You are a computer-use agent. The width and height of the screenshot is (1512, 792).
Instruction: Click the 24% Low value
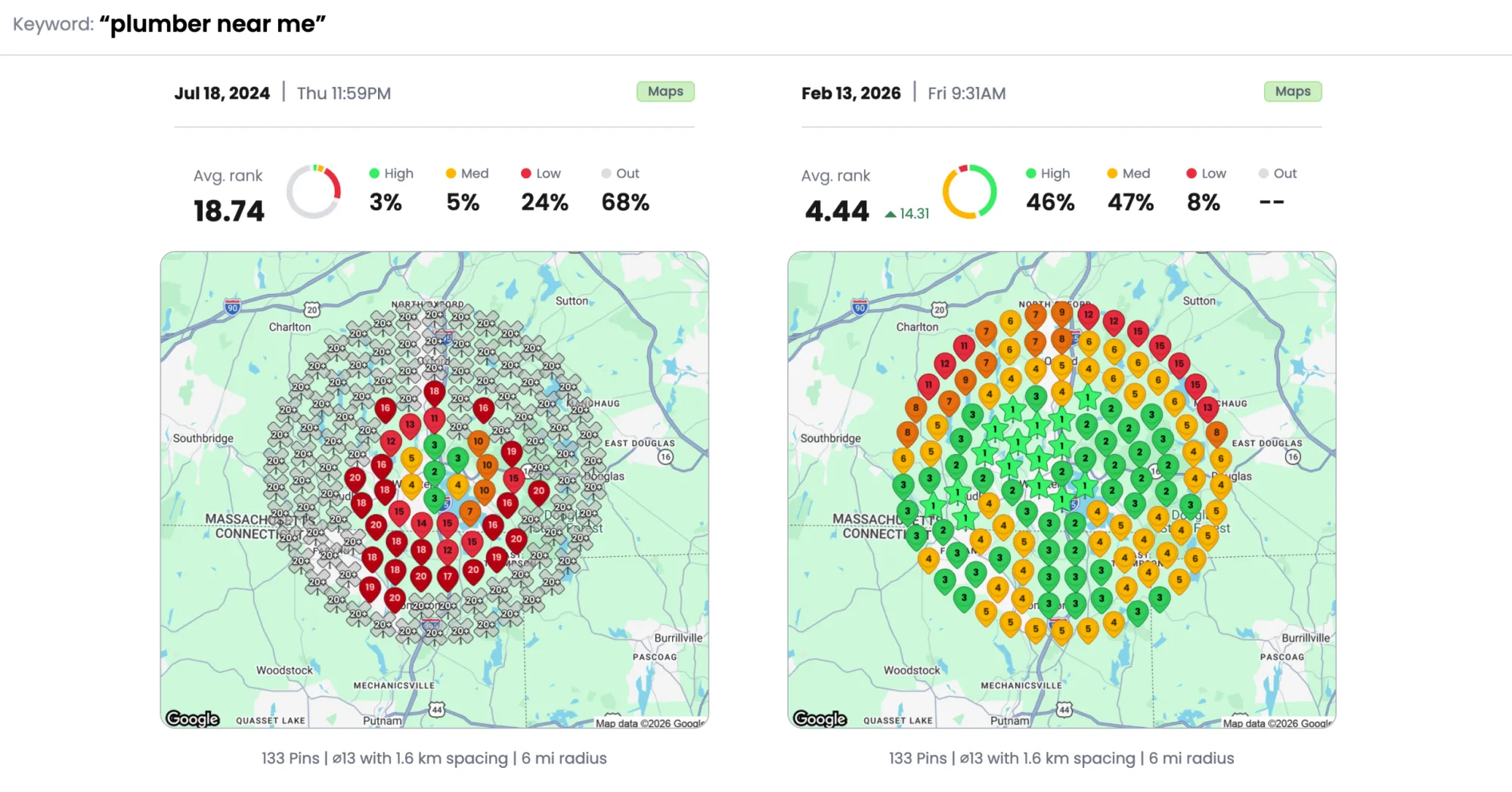click(x=544, y=203)
